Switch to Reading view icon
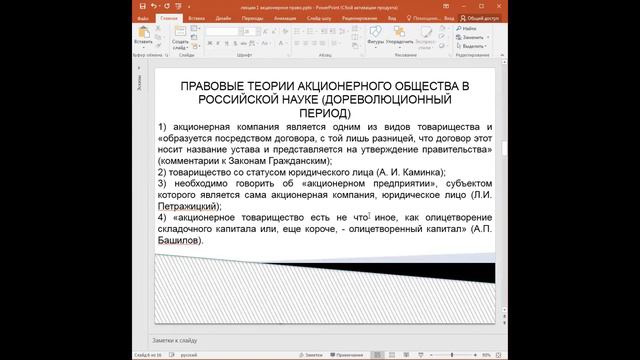Viewport: 640px width, 360px height. point(406,355)
